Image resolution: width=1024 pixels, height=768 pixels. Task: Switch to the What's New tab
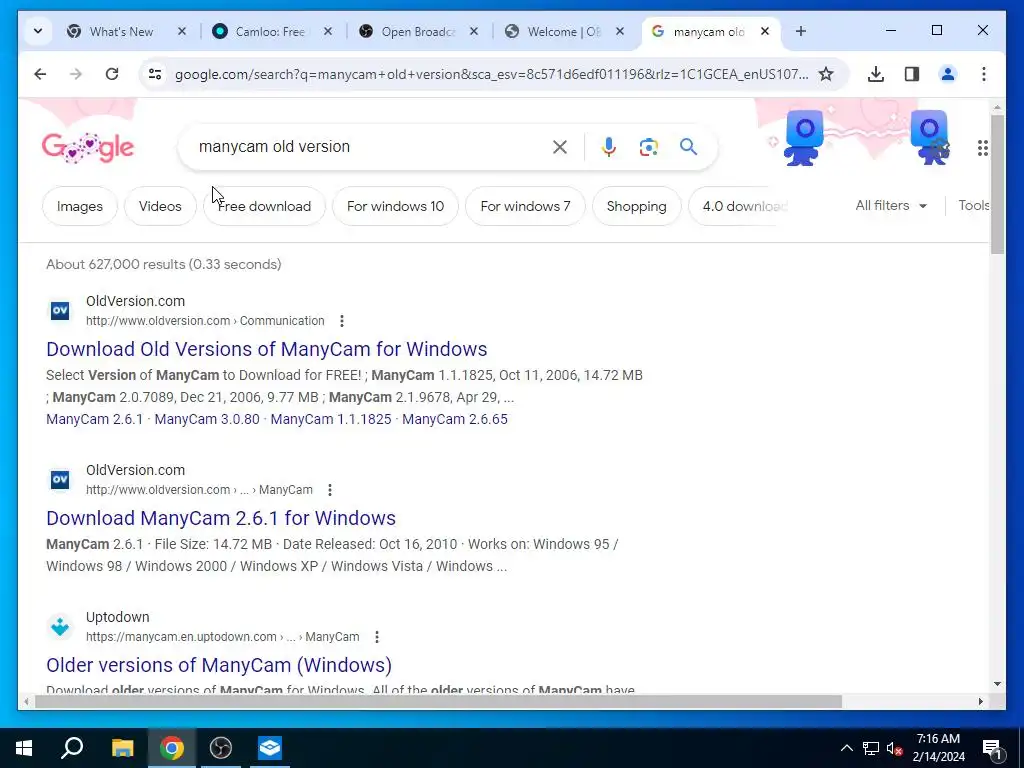(121, 31)
